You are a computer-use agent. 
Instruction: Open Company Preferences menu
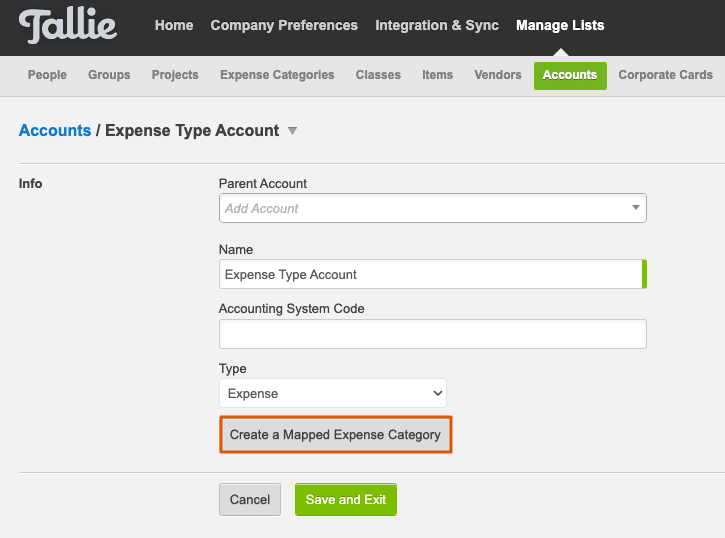pyautogui.click(x=284, y=25)
